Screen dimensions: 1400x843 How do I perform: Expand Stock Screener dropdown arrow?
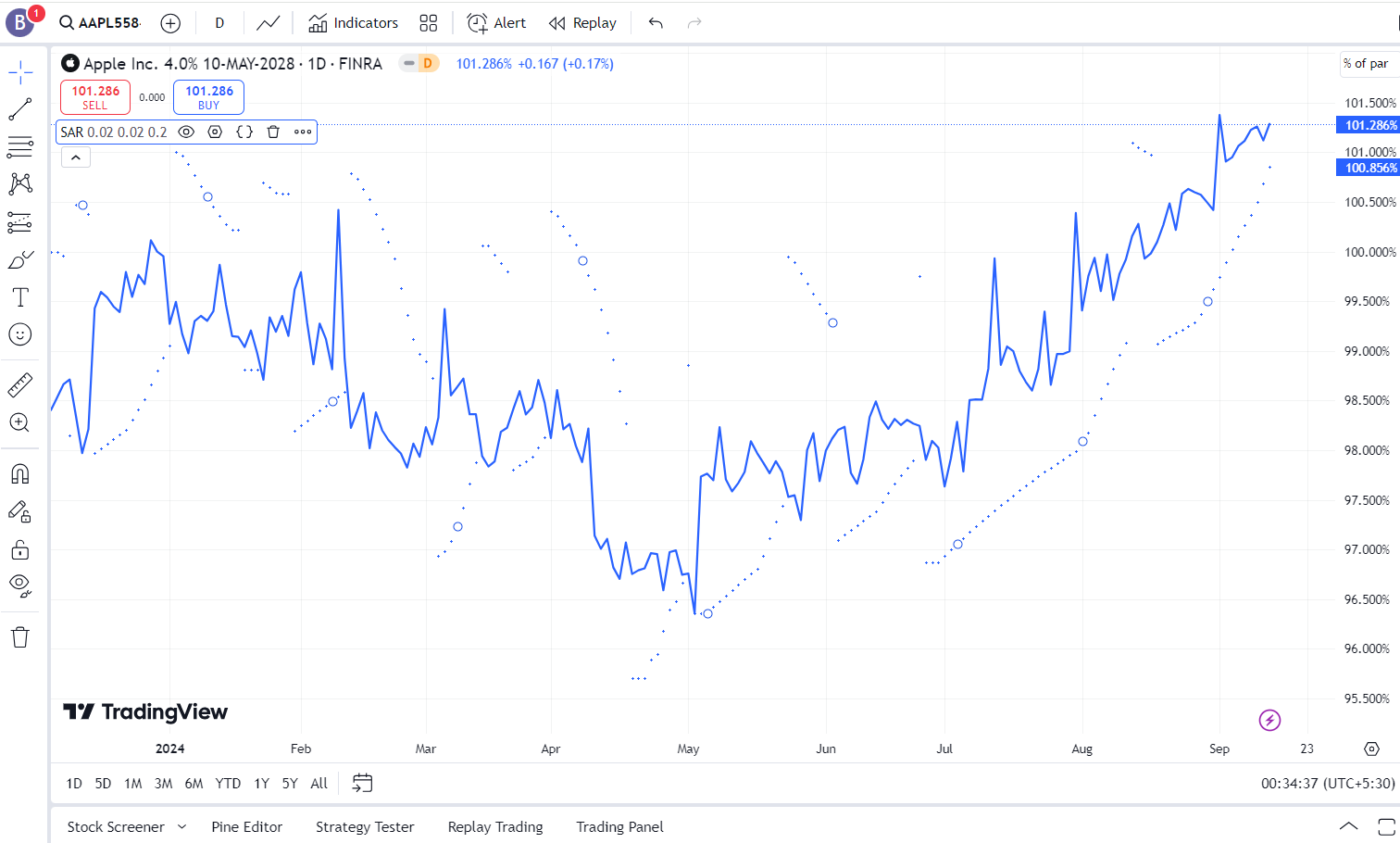(x=181, y=826)
